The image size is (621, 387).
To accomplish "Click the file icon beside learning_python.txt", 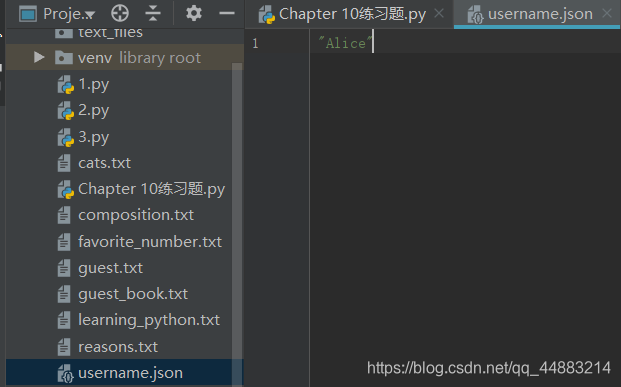I will pos(64,320).
